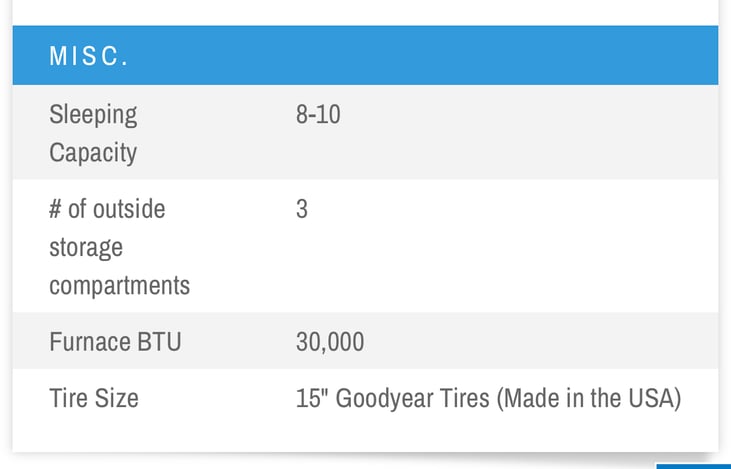The width and height of the screenshot is (731, 469).
Task: Select the value 3 for storage compartments
Action: click(x=302, y=210)
